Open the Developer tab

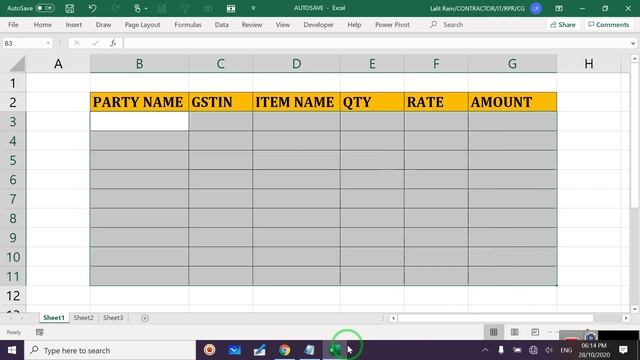tap(318, 25)
